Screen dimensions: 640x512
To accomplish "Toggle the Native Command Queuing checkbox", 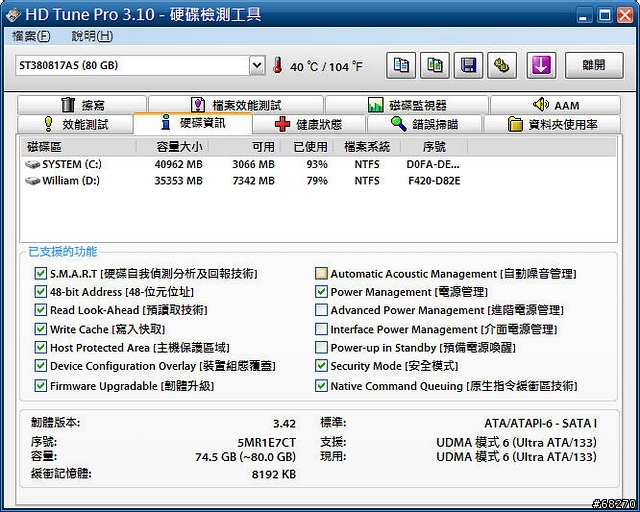I will tap(321, 385).
